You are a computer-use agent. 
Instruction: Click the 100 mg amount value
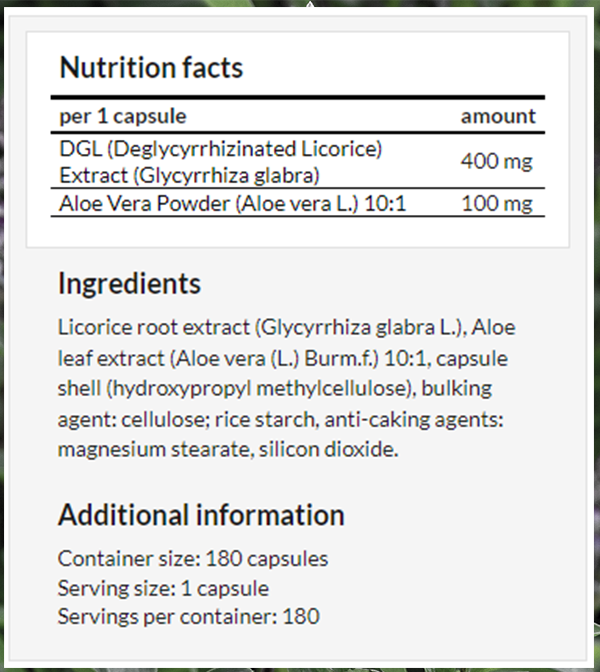pos(497,203)
